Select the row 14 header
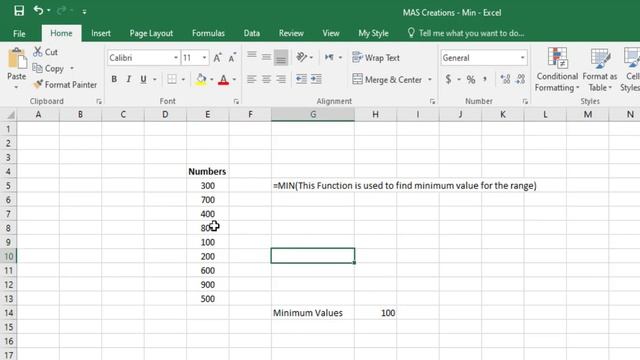 pos(9,313)
